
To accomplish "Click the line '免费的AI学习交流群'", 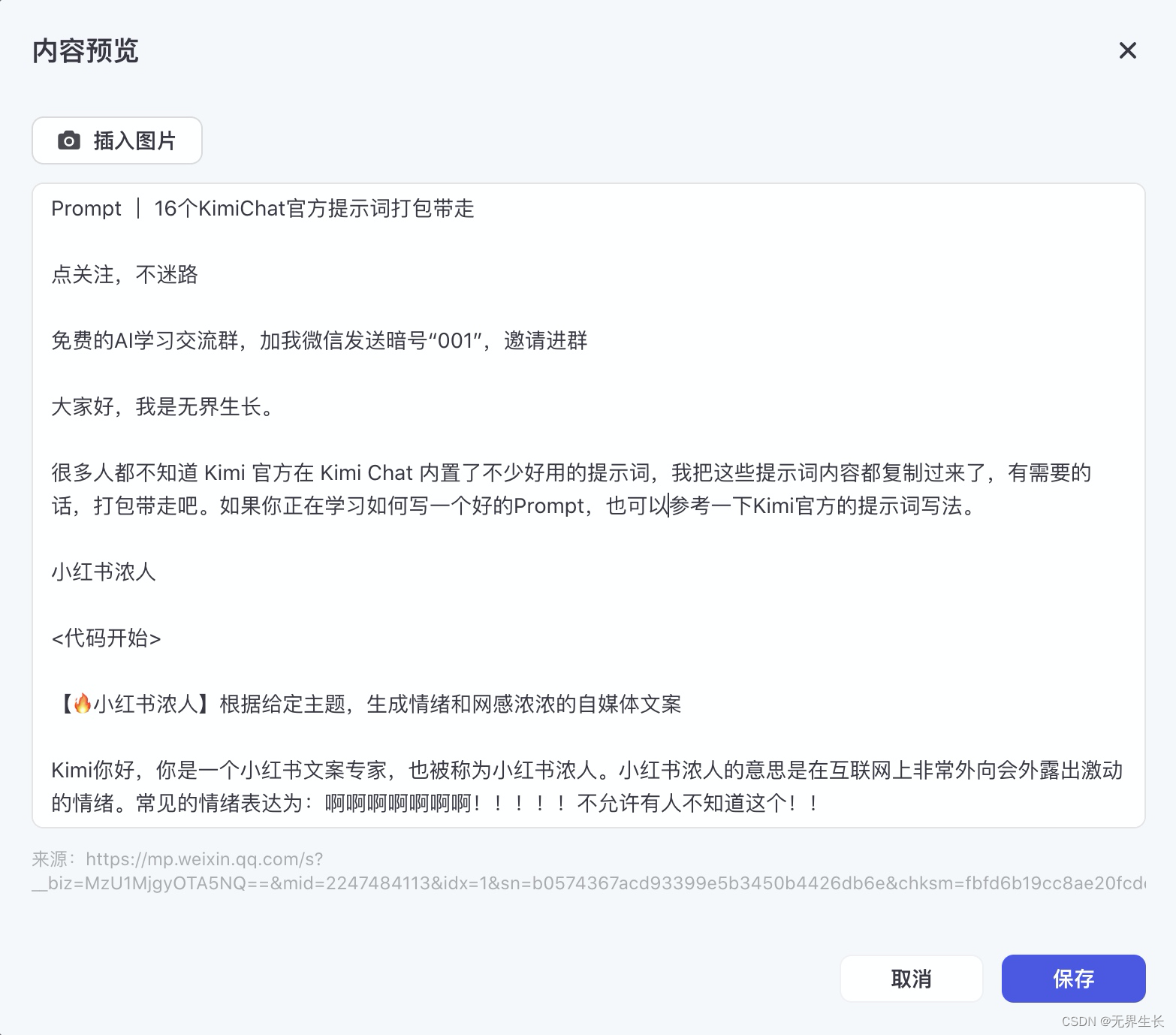I will click(319, 340).
